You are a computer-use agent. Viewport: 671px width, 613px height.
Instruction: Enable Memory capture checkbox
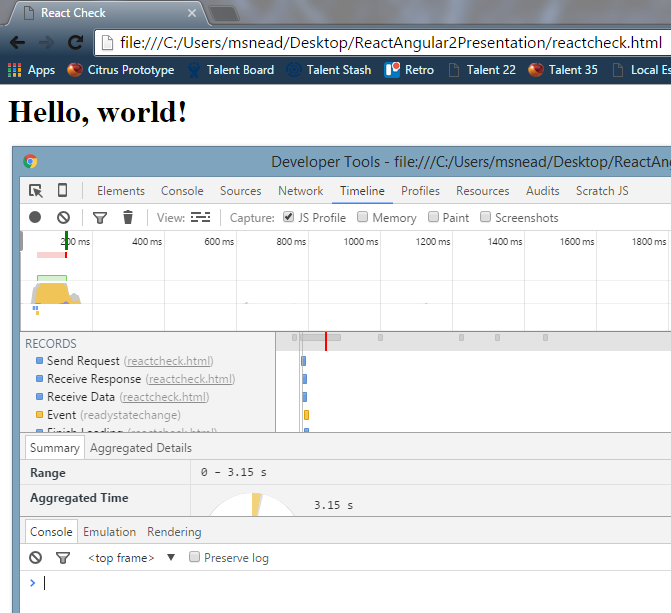click(362, 217)
